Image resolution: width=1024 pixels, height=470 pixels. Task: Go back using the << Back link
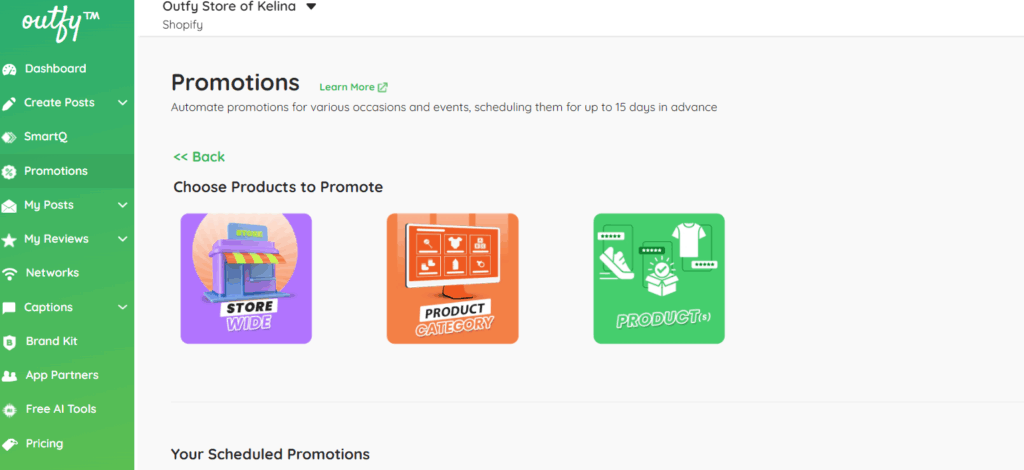pyautogui.click(x=199, y=157)
